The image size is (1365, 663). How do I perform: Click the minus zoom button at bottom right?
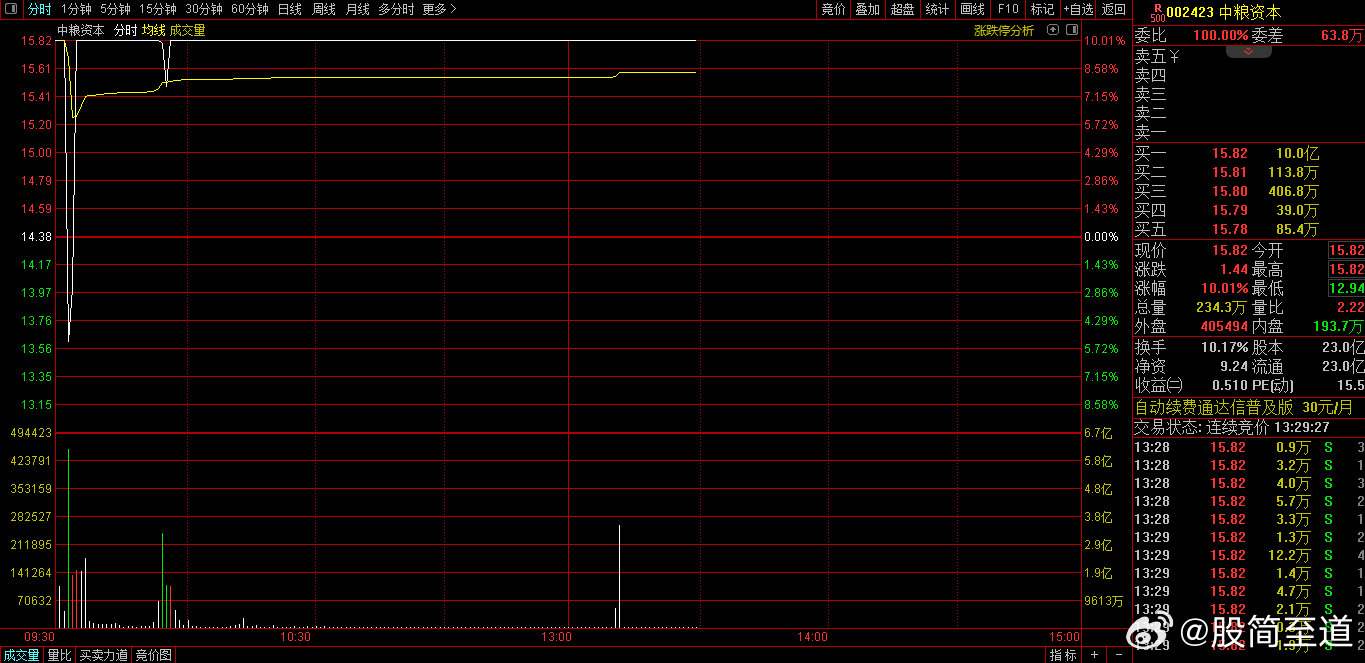pos(1117,655)
